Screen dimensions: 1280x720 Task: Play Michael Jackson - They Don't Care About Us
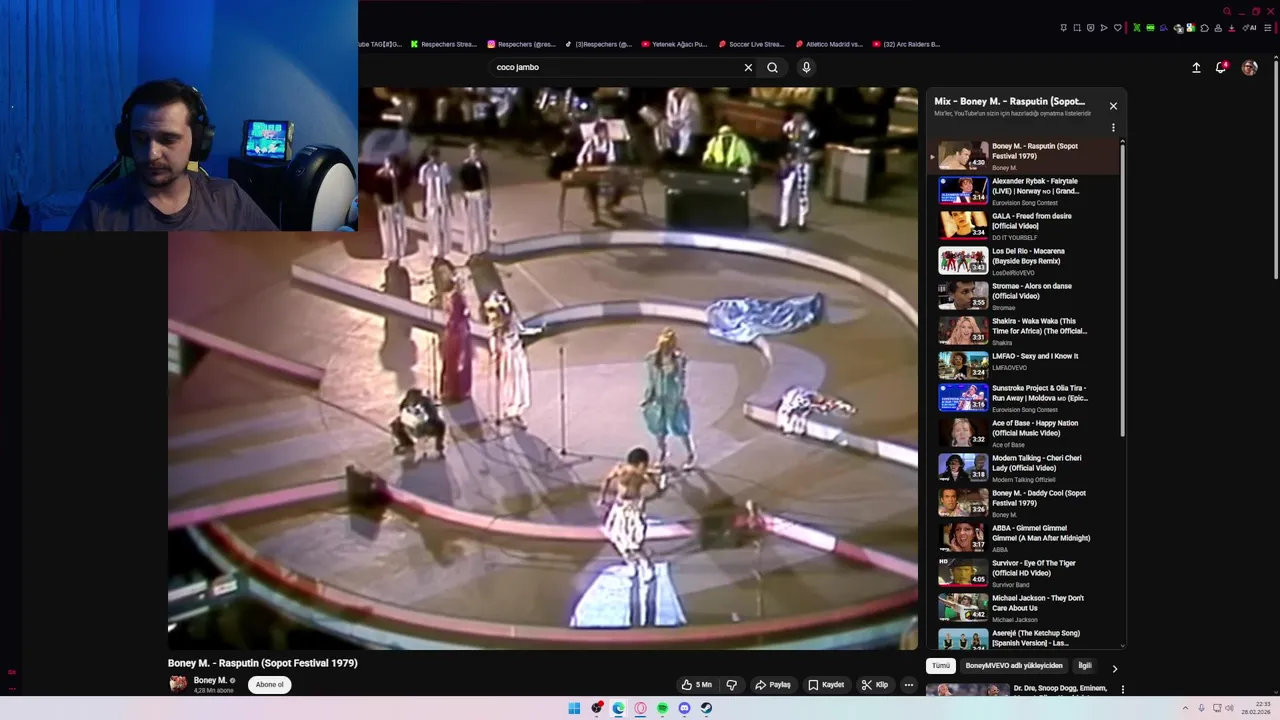(x=1024, y=608)
